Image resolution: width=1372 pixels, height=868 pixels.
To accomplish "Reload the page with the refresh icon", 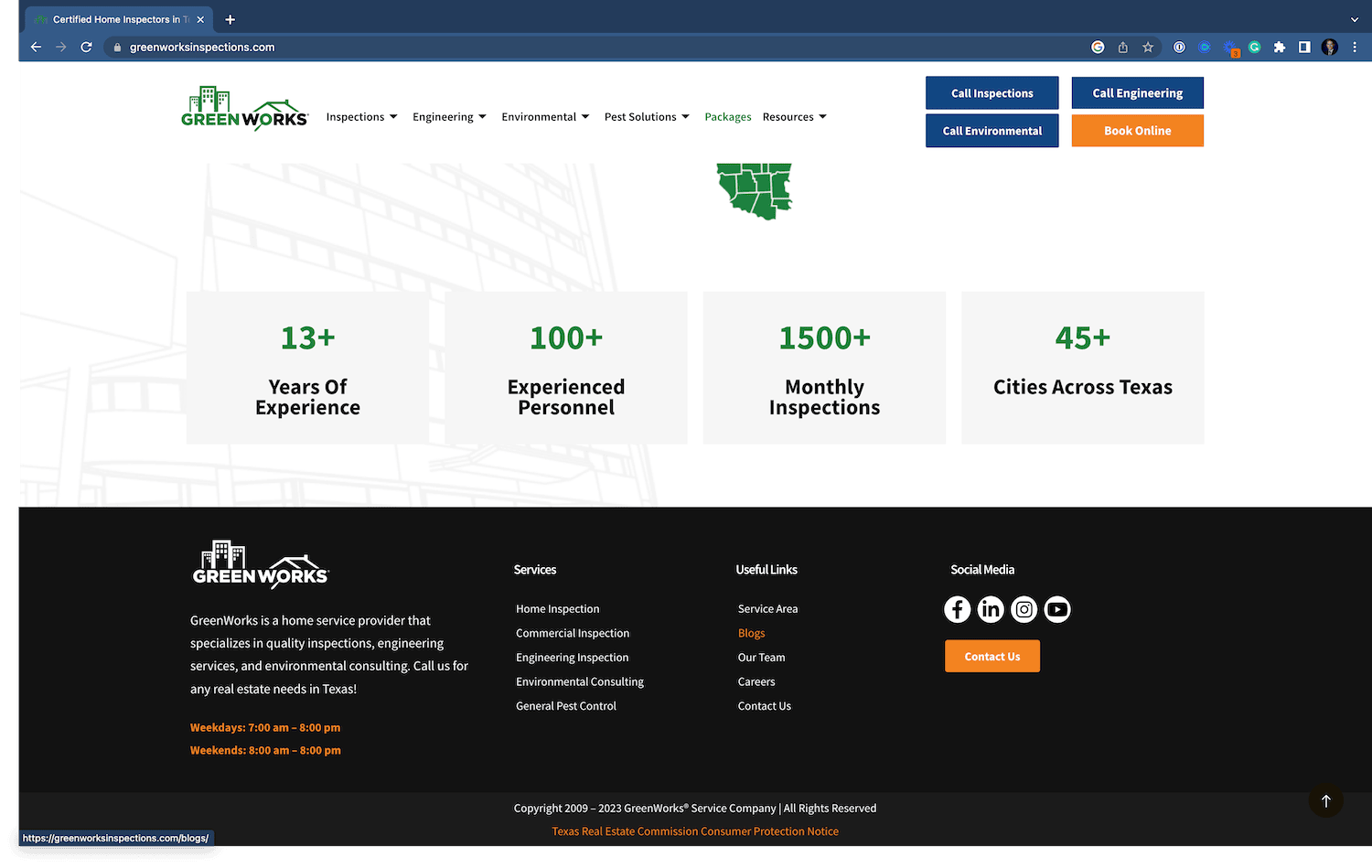I will (86, 47).
